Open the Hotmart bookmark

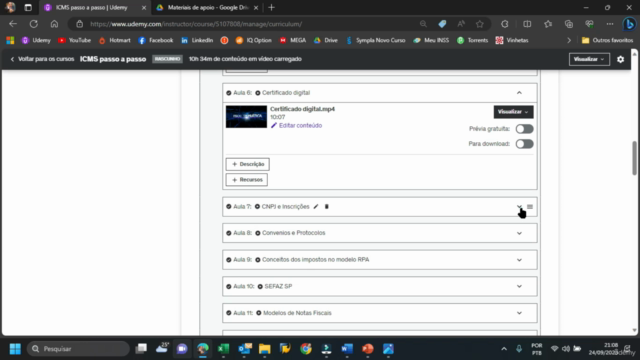[115, 40]
